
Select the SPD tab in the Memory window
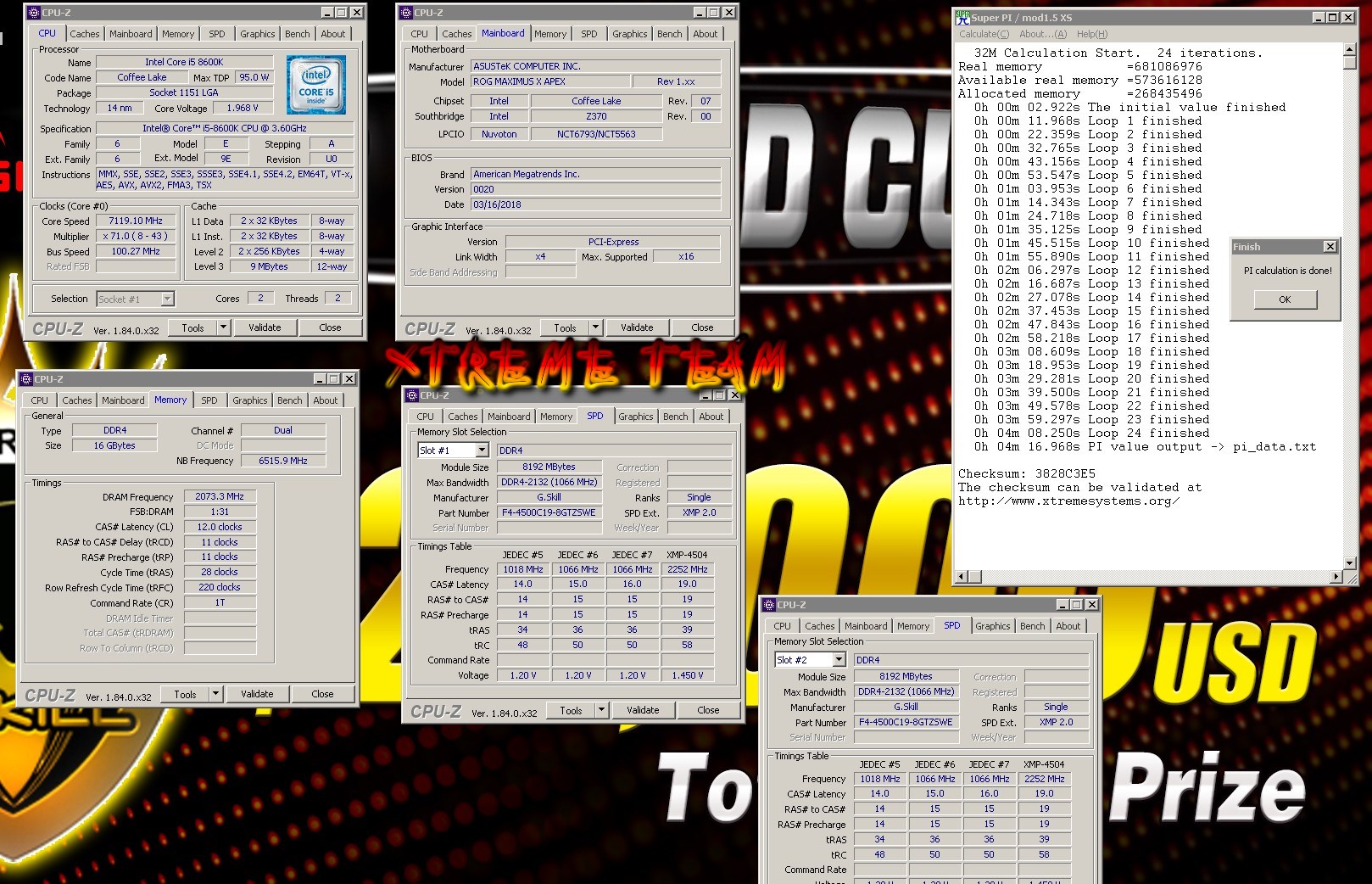point(209,400)
